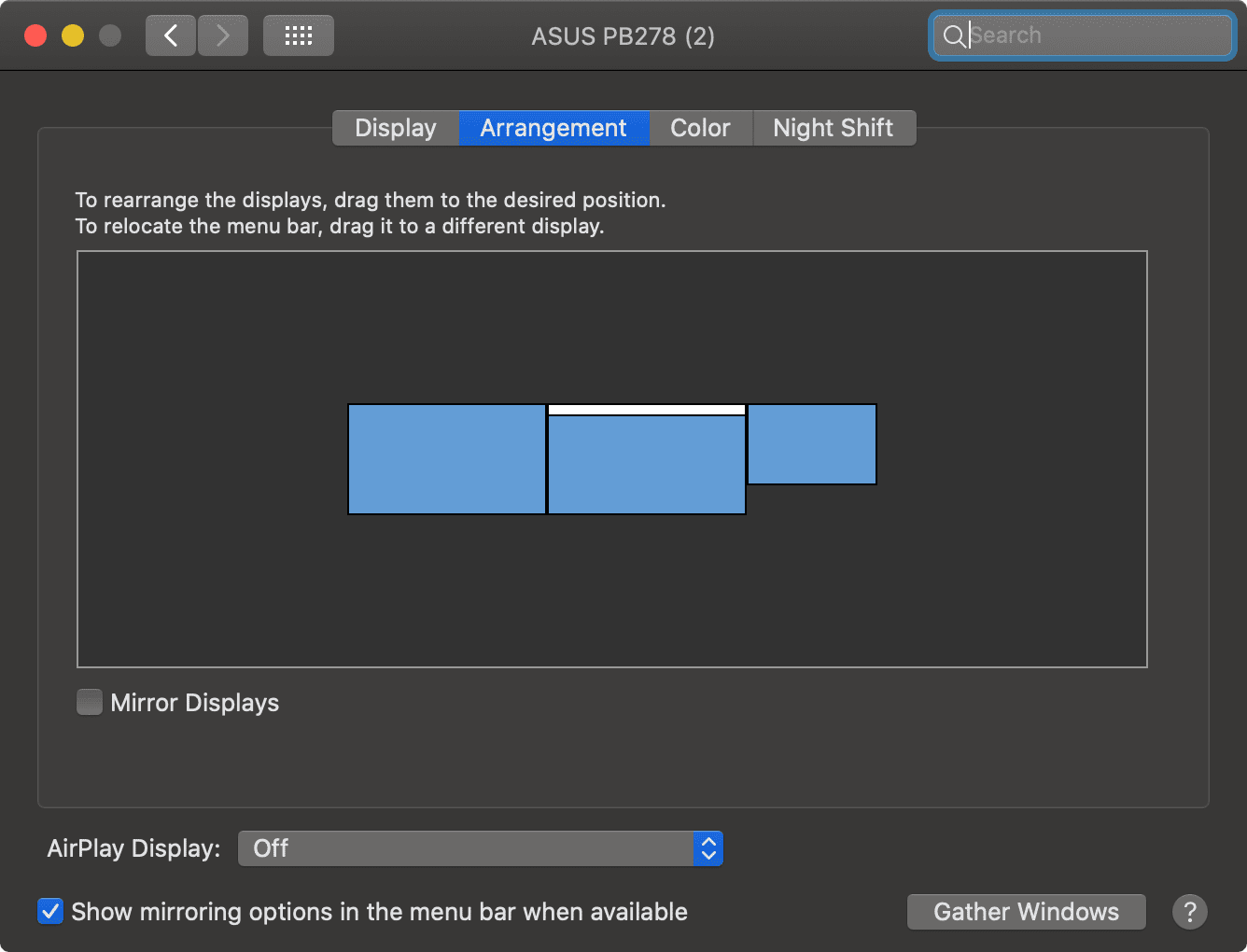Open help with the question mark button
This screenshot has height=952, width=1247.
pyautogui.click(x=1189, y=912)
